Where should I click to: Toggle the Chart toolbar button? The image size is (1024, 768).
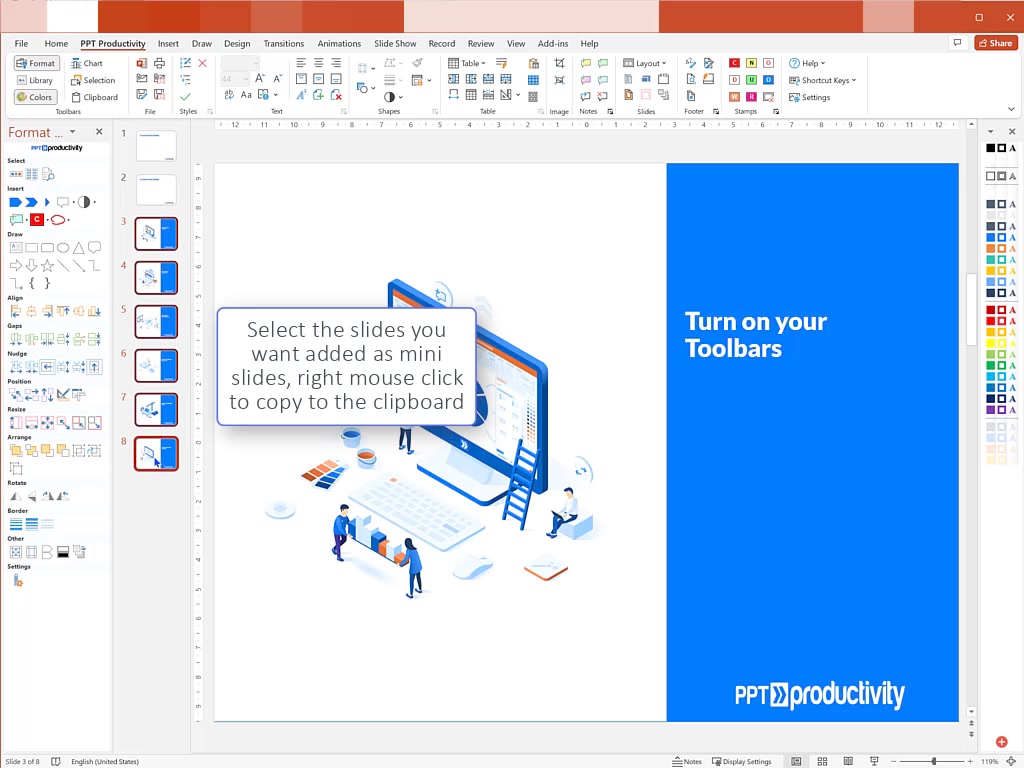coord(87,63)
